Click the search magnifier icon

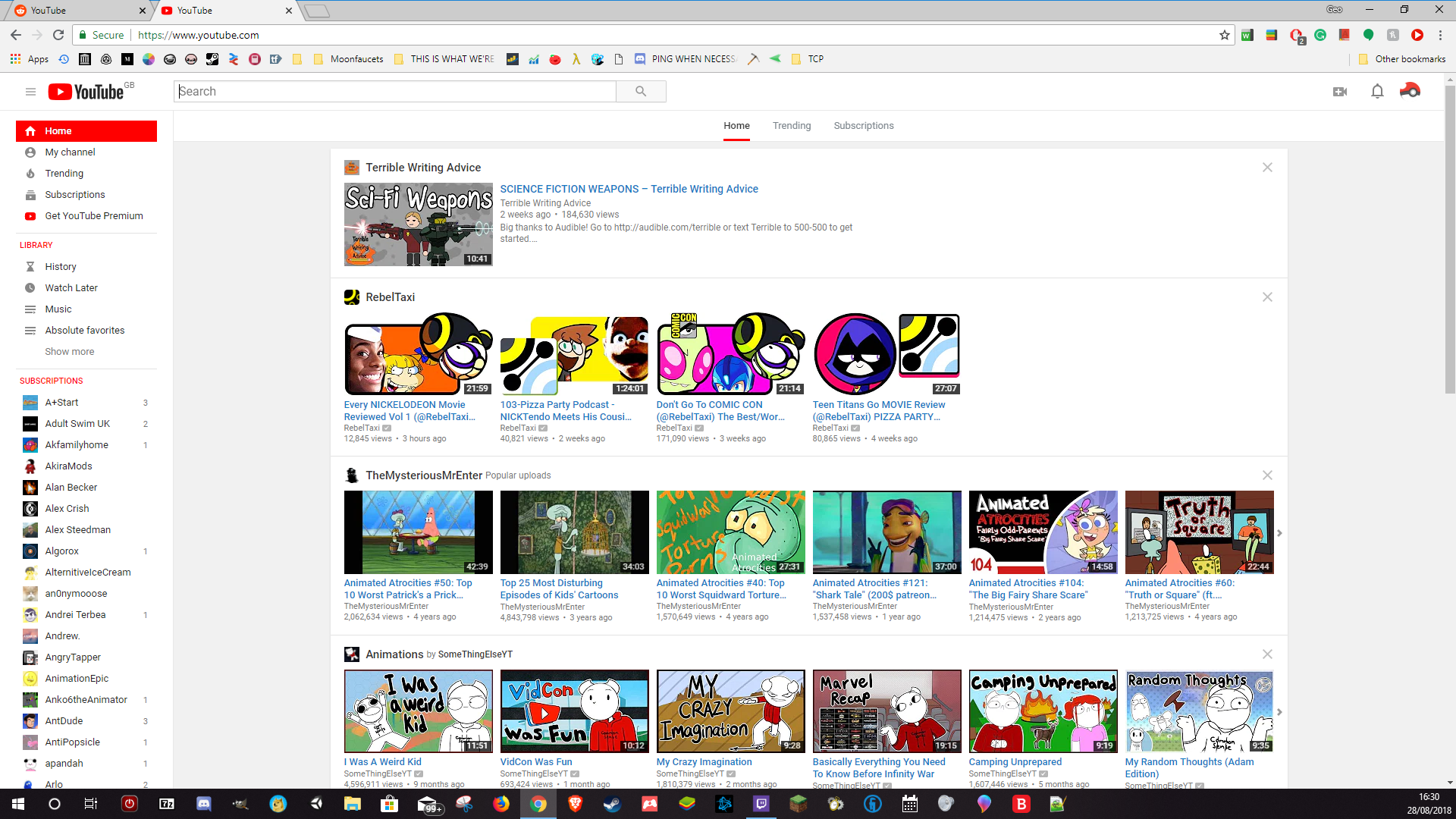641,91
